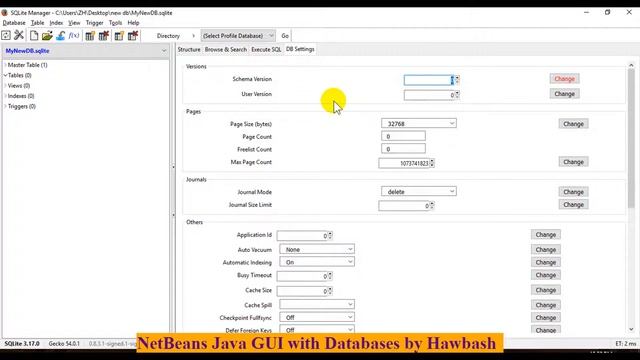Click the Busy Timeout field

click(x=302, y=276)
